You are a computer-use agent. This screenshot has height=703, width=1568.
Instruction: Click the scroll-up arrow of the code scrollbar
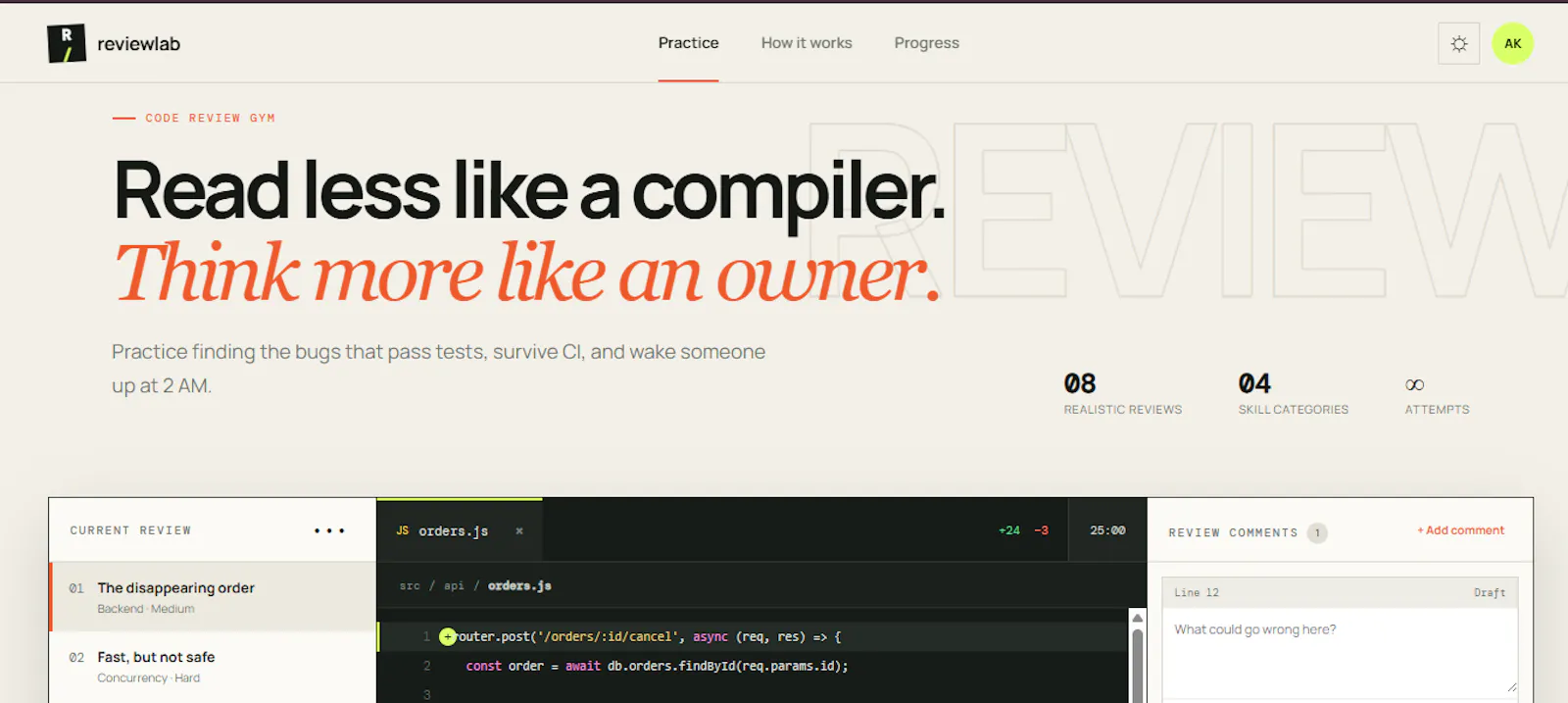(x=1137, y=618)
